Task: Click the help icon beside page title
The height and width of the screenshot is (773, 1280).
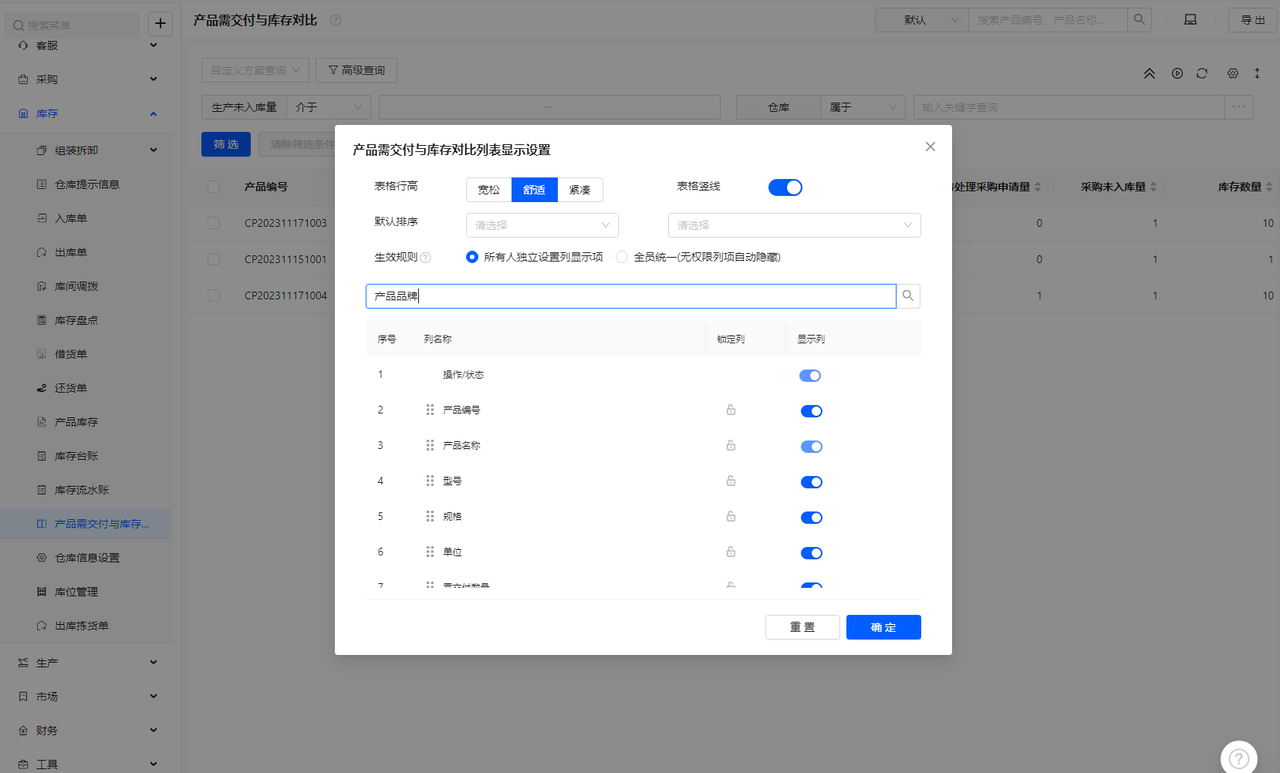Action: (335, 20)
